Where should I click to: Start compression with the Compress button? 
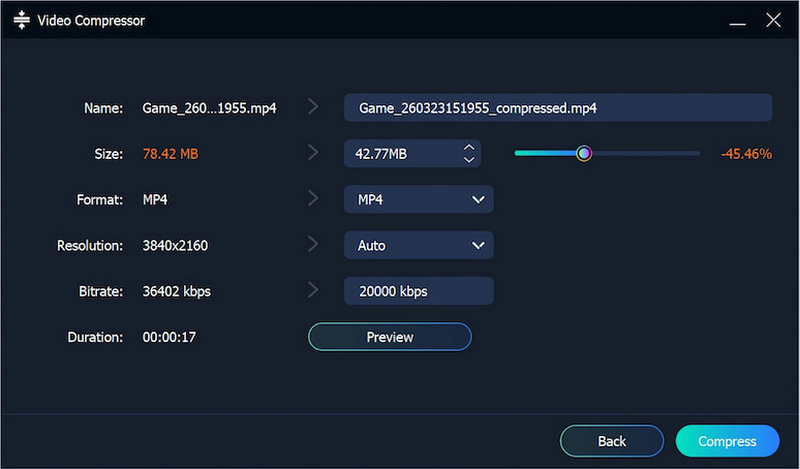click(x=727, y=441)
